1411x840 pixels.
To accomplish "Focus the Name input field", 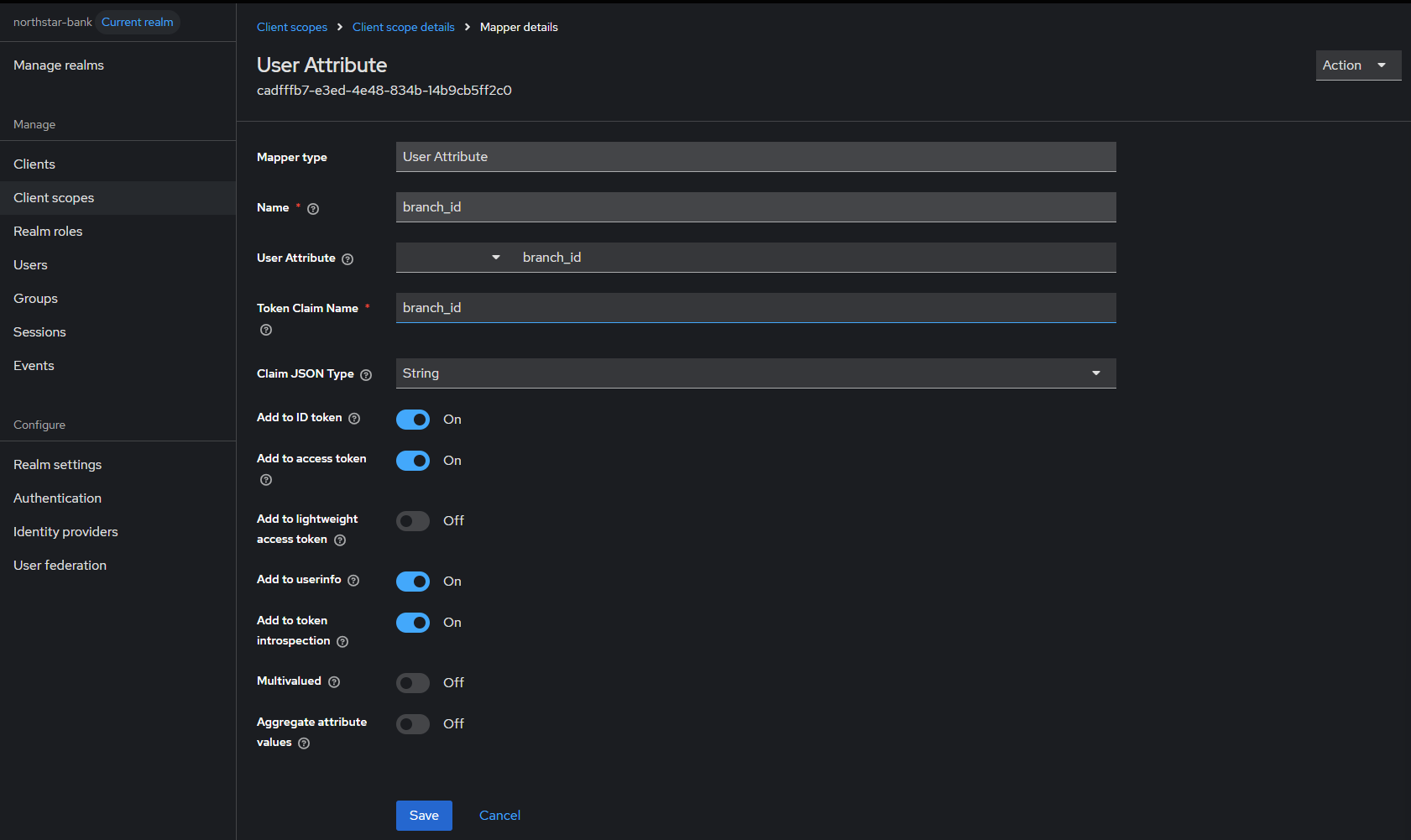I will pos(755,207).
